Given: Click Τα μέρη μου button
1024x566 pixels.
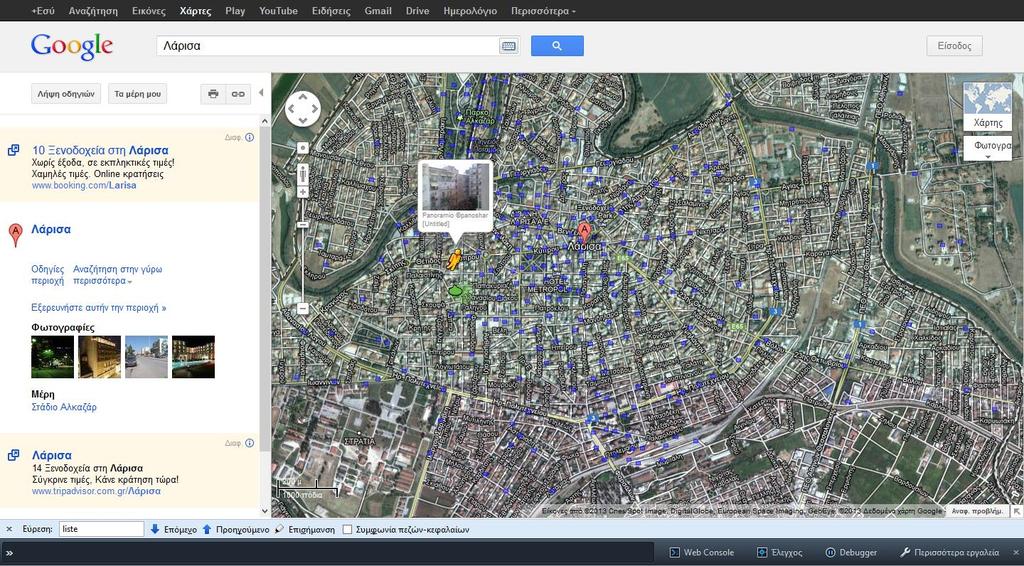Looking at the screenshot, I should 137,94.
